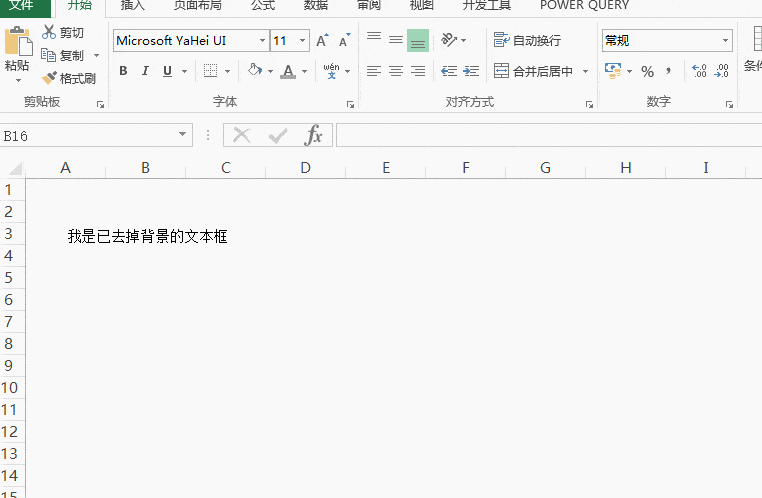Image resolution: width=762 pixels, height=498 pixels.
Task: Select Center horizontal alignment icon
Action: click(x=396, y=71)
